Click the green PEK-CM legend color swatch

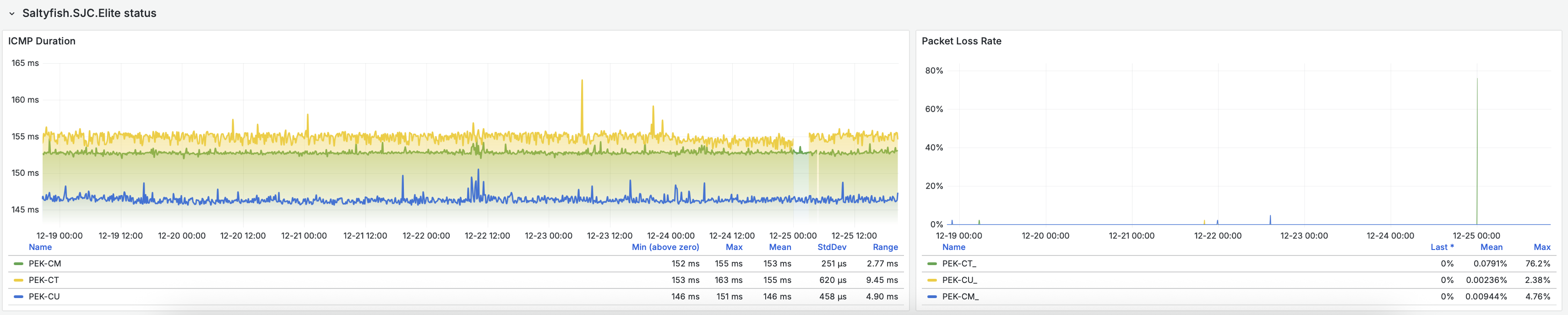[18, 263]
